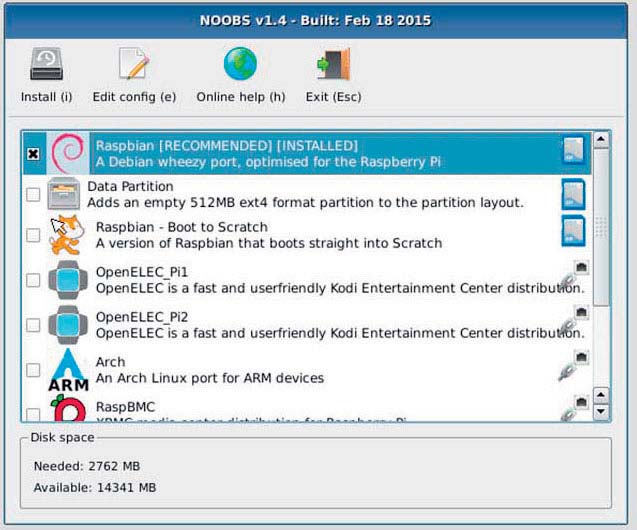The height and width of the screenshot is (530, 637).
Task: Click the top scrollbar up arrow
Action: (x=601, y=140)
